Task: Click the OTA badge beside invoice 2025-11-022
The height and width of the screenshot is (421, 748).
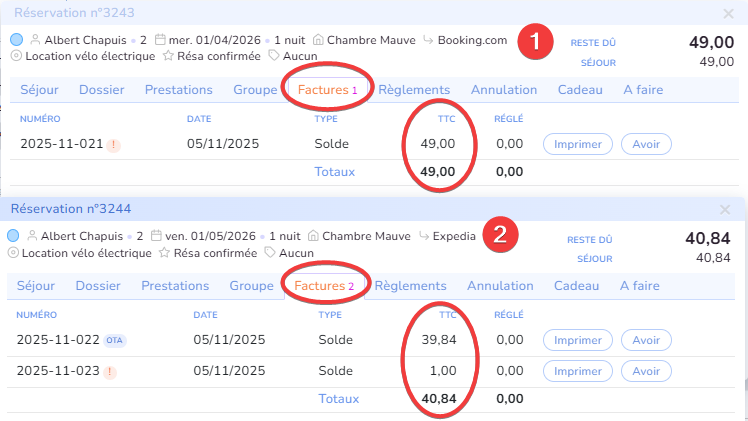Action: tap(116, 341)
